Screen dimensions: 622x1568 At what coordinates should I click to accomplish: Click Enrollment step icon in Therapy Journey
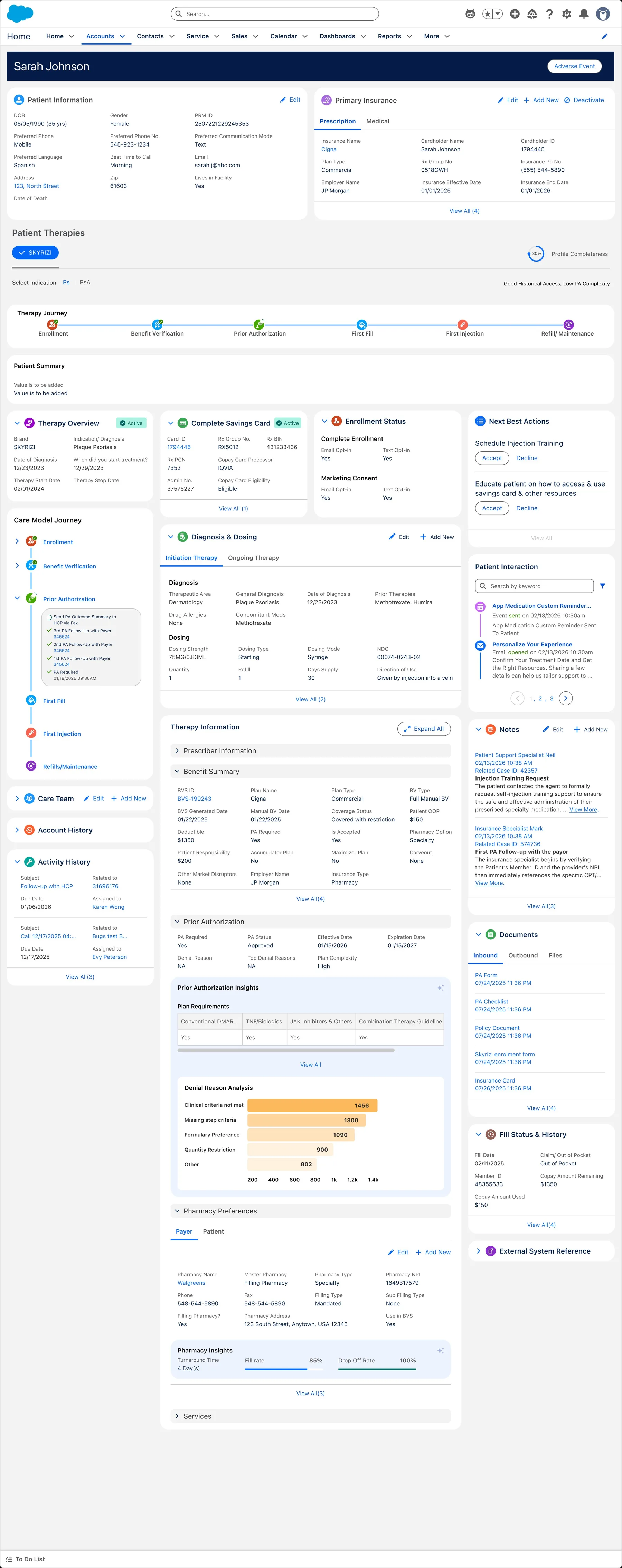point(52,324)
